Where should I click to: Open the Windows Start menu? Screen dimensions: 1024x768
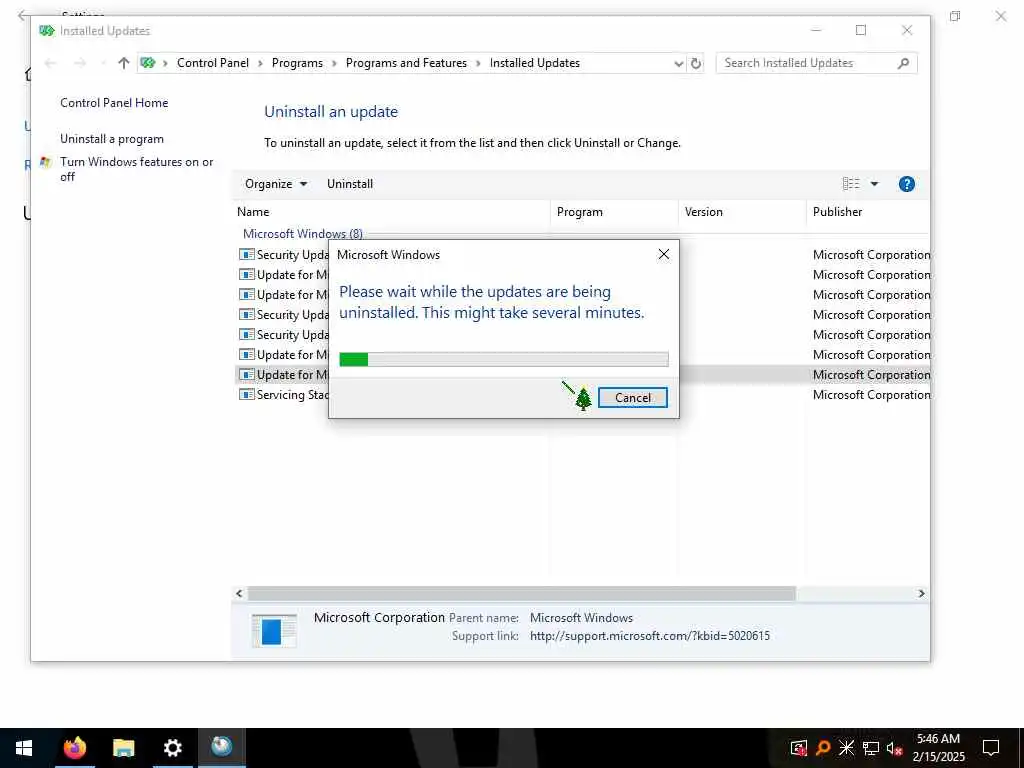click(x=24, y=748)
